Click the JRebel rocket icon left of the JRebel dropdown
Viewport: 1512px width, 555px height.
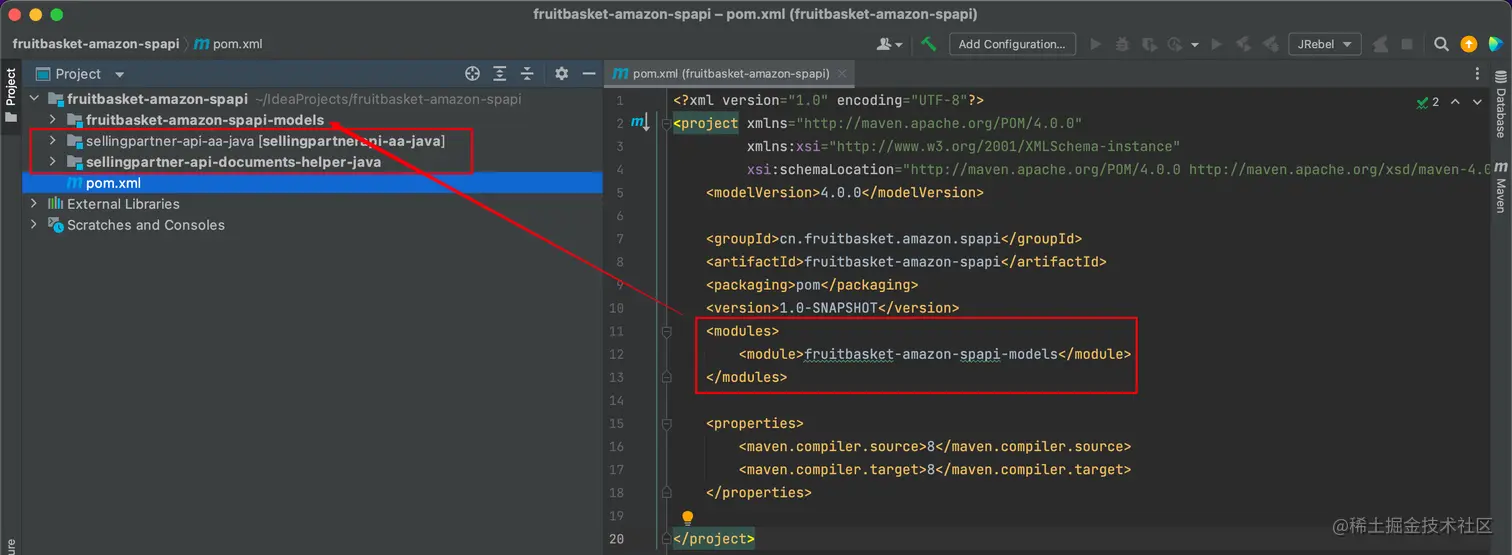click(1270, 44)
